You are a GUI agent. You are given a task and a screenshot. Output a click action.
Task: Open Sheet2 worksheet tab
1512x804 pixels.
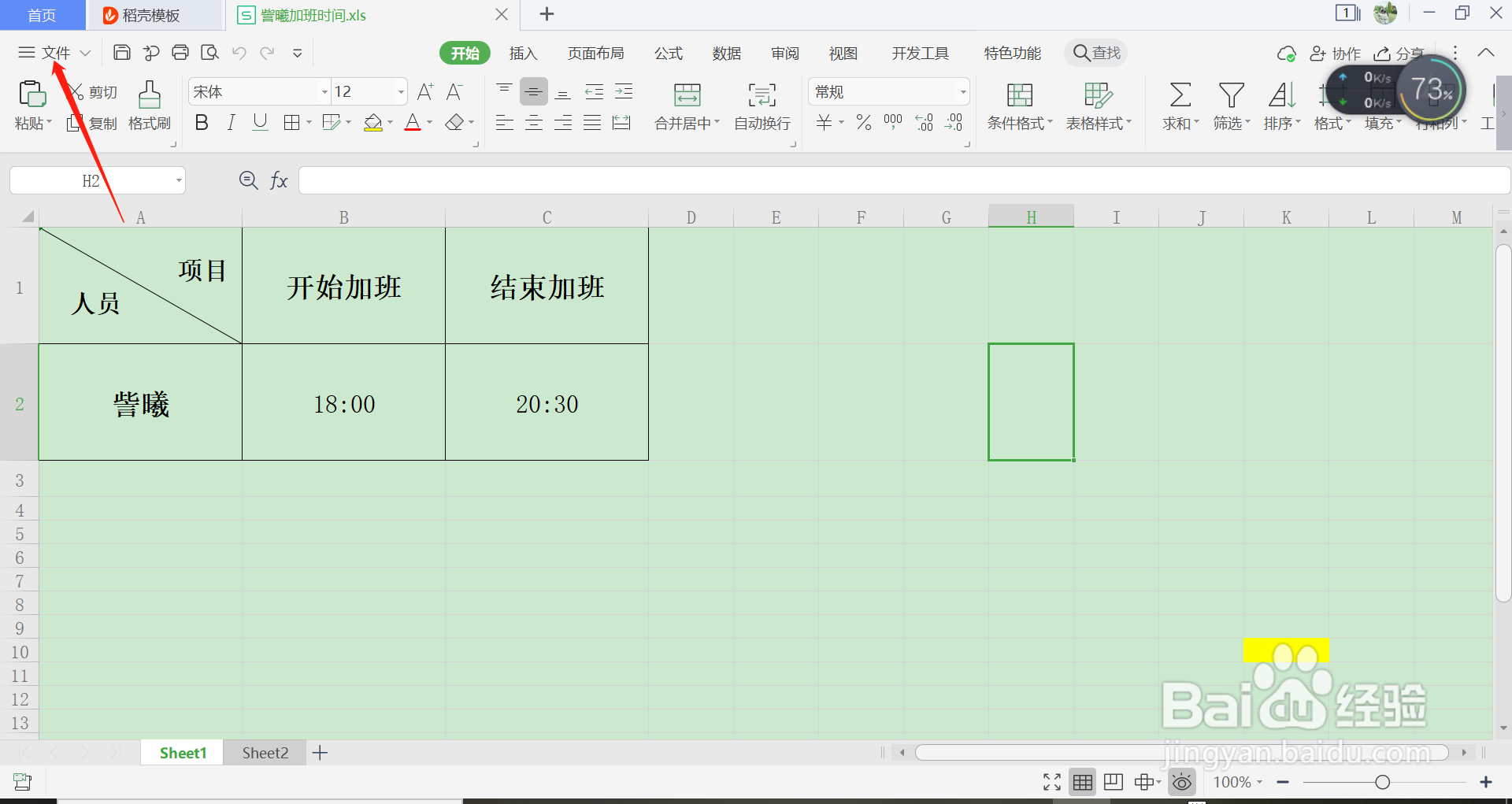(265, 753)
